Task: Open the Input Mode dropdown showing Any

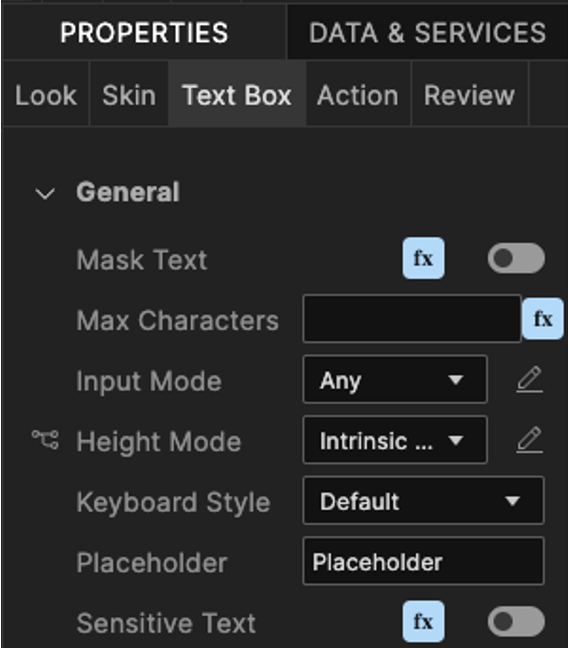Action: coord(395,379)
